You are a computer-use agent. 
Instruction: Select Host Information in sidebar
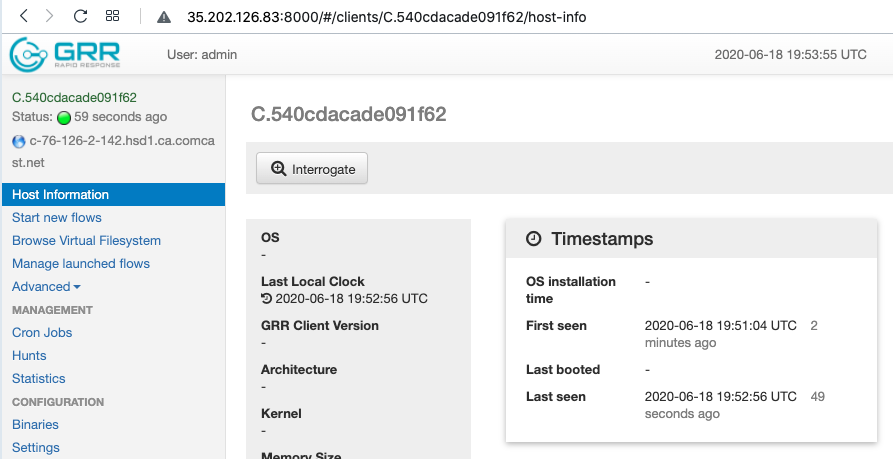pyautogui.click(x=60, y=195)
